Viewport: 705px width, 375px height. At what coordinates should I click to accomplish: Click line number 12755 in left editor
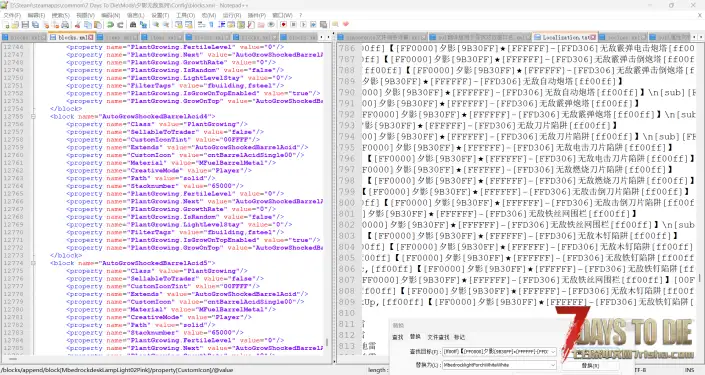(13, 116)
